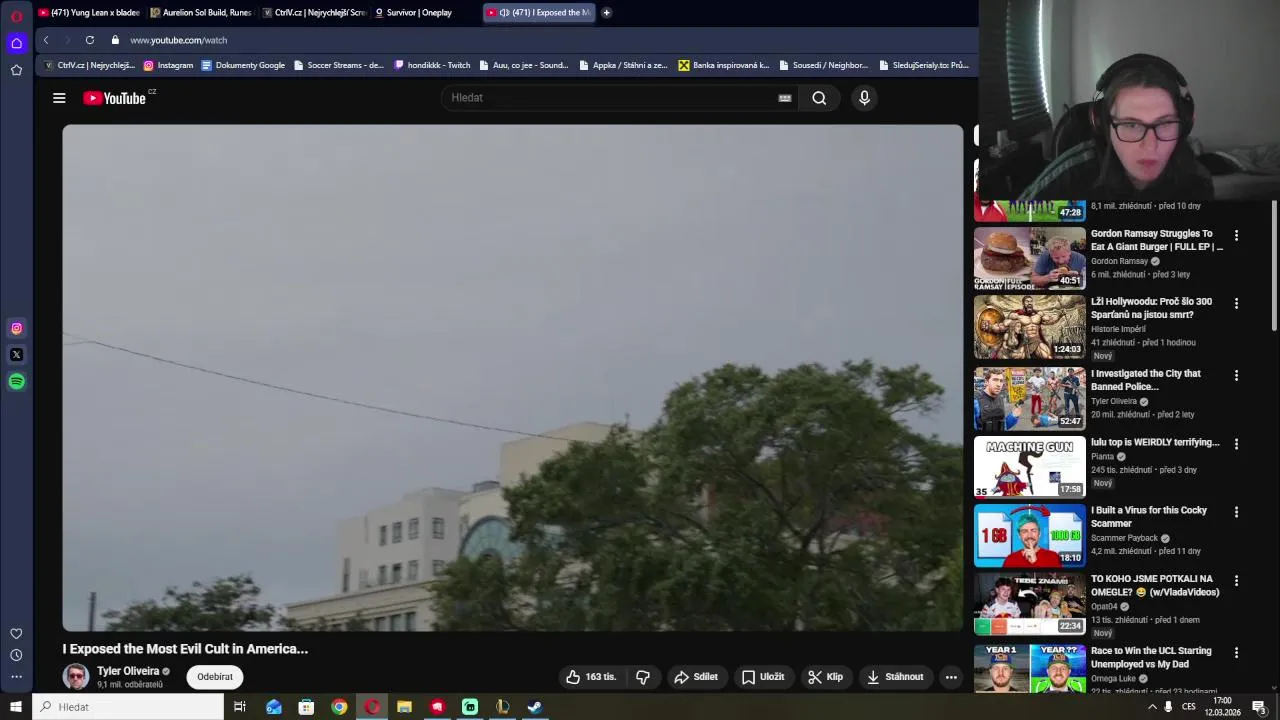1280x720 pixels.
Task: Open Spotify in the Opera sidebar
Action: (x=16, y=381)
